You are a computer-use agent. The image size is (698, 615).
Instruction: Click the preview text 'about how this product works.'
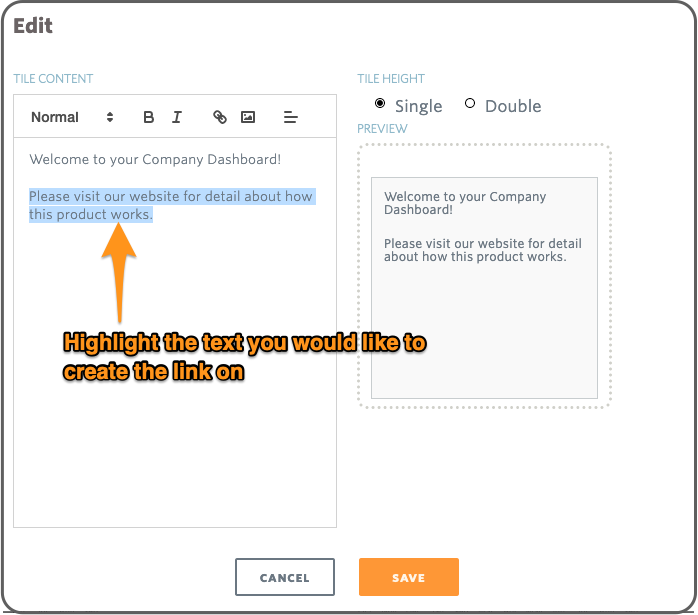(x=475, y=257)
